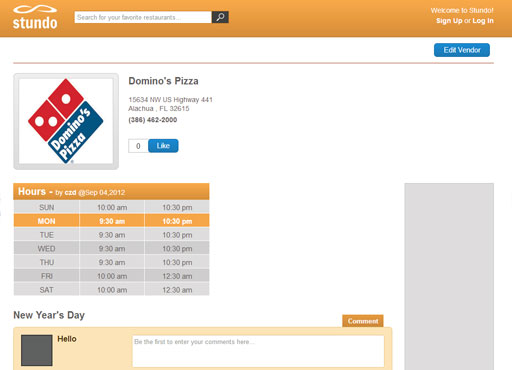Open the Log In link
512x370 pixels.
coord(483,21)
